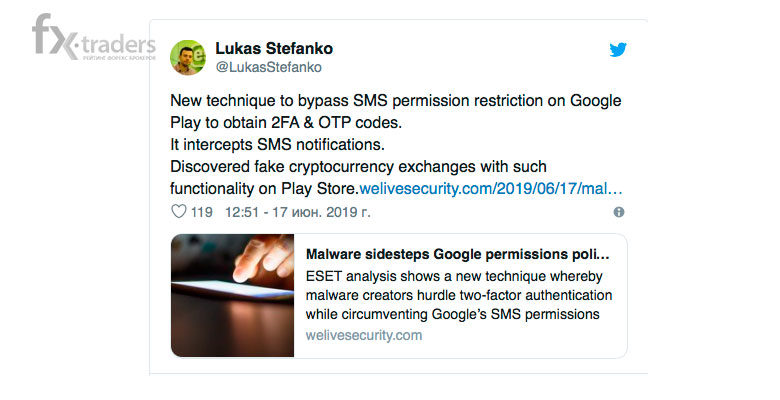
Task: Open headline Malware sidesteps Google permissions
Action: coord(458,254)
